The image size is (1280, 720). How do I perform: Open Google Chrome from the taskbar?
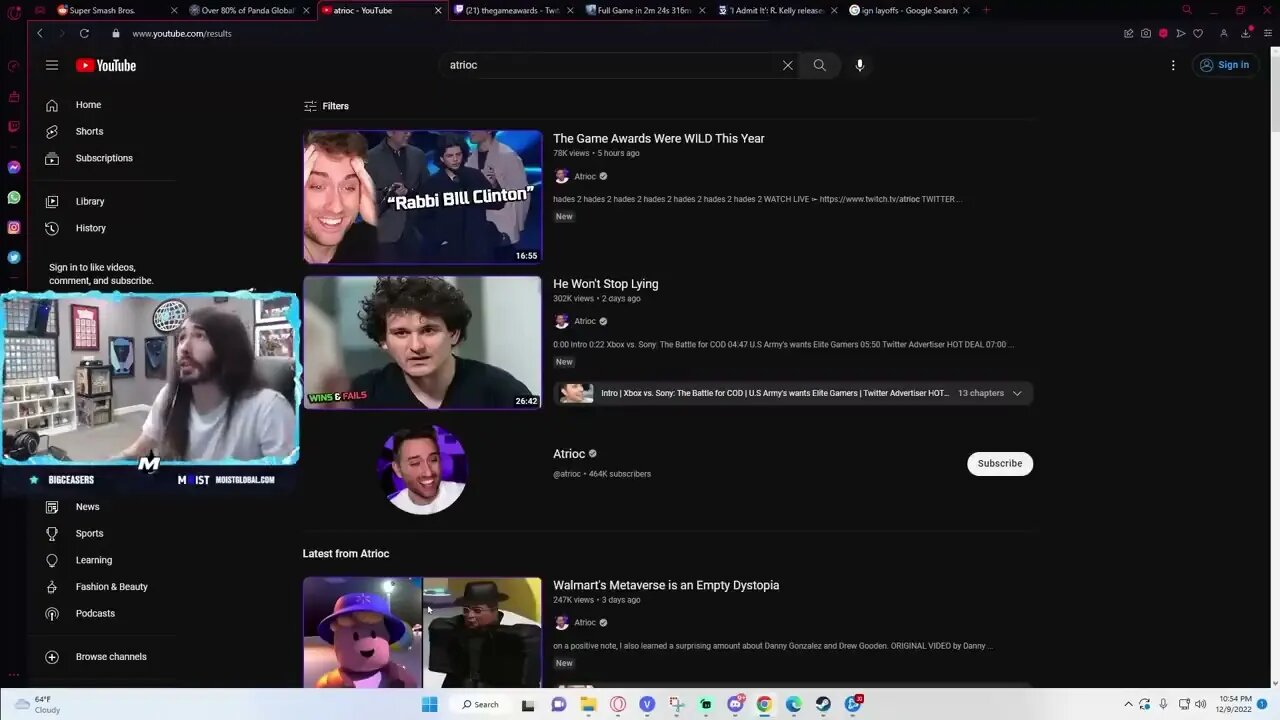tap(764, 704)
